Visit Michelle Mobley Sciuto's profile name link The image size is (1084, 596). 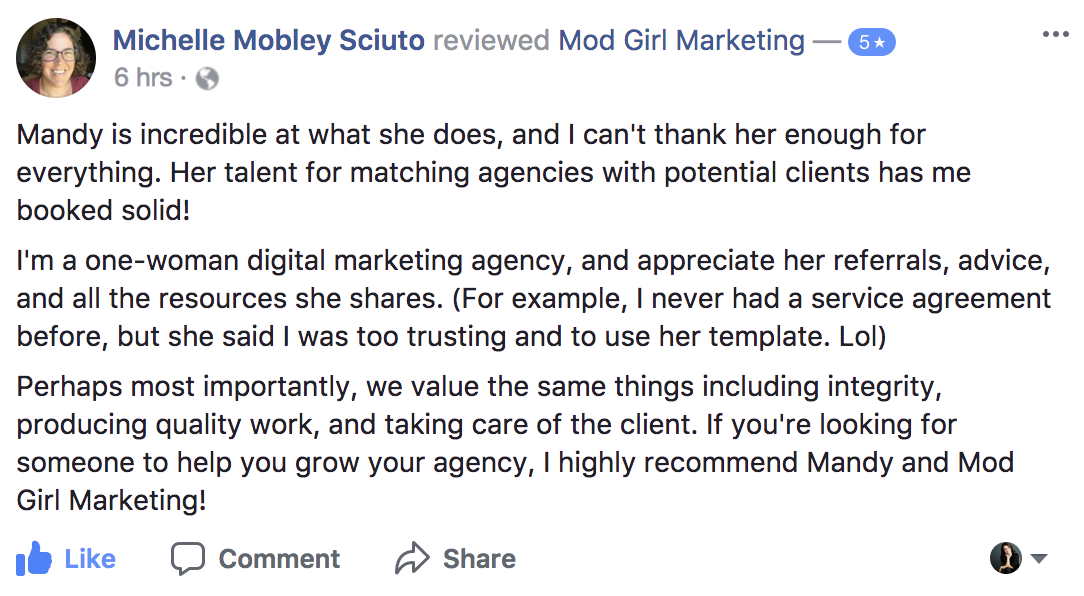tap(269, 41)
